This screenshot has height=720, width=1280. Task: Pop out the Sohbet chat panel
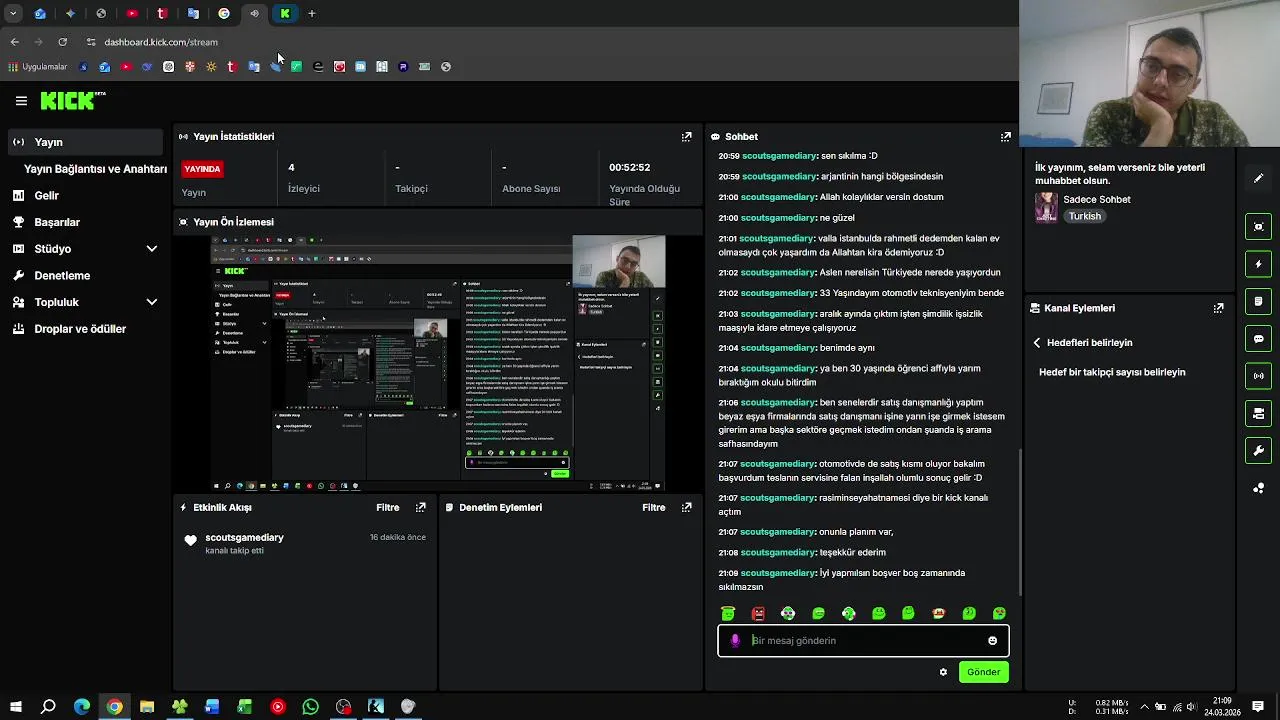1005,137
